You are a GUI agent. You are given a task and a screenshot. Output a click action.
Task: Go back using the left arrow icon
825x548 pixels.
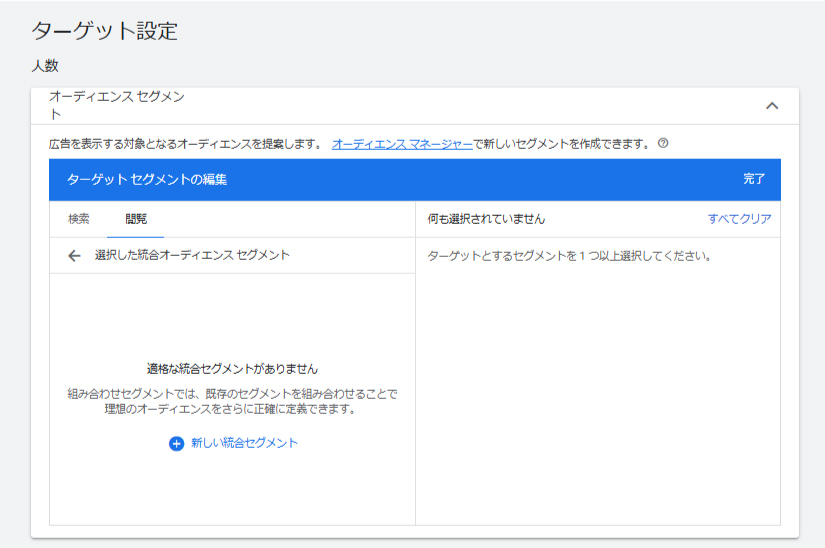click(x=74, y=256)
